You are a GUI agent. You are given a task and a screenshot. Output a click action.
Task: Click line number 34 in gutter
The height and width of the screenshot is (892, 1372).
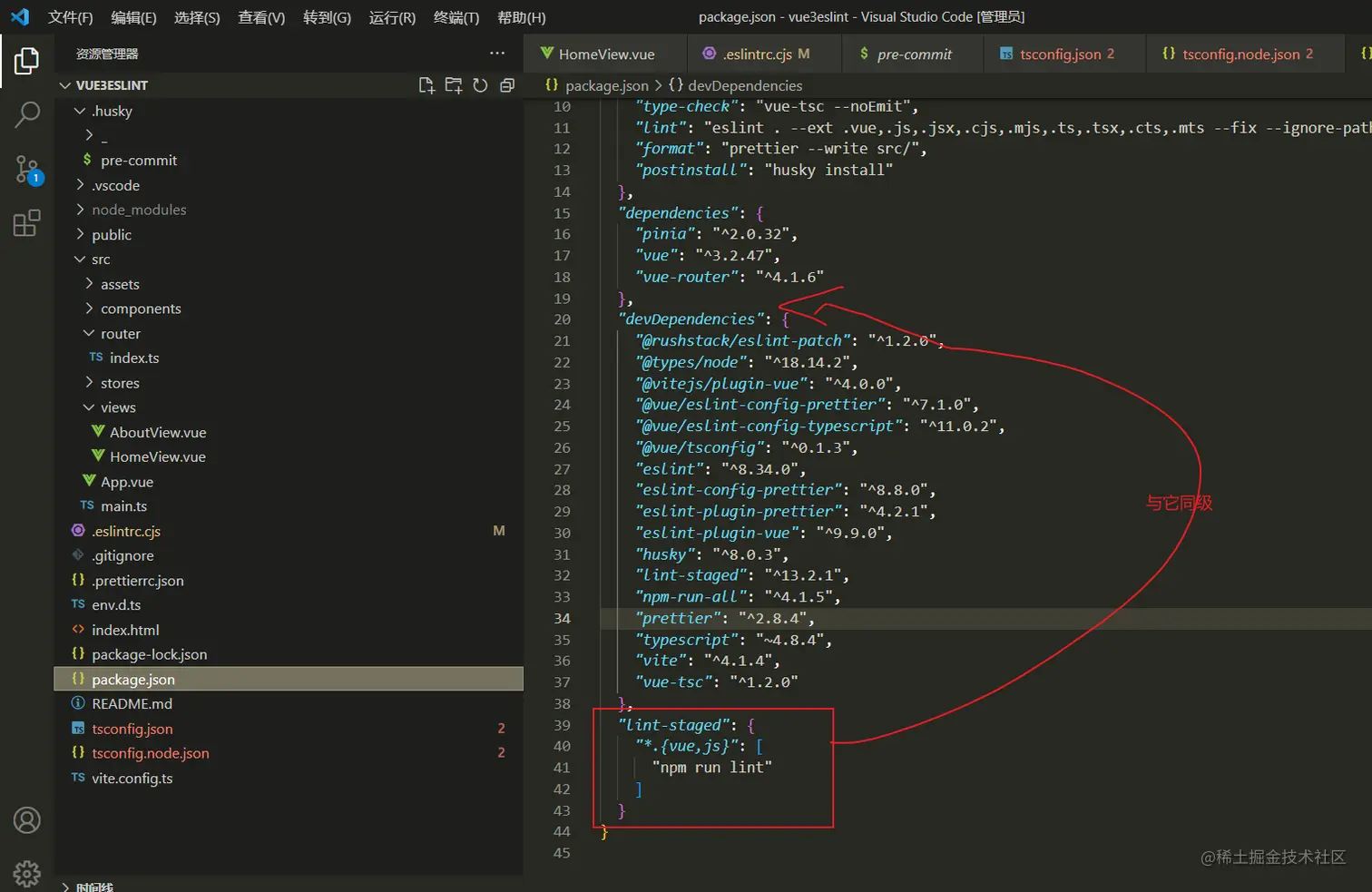(x=562, y=619)
